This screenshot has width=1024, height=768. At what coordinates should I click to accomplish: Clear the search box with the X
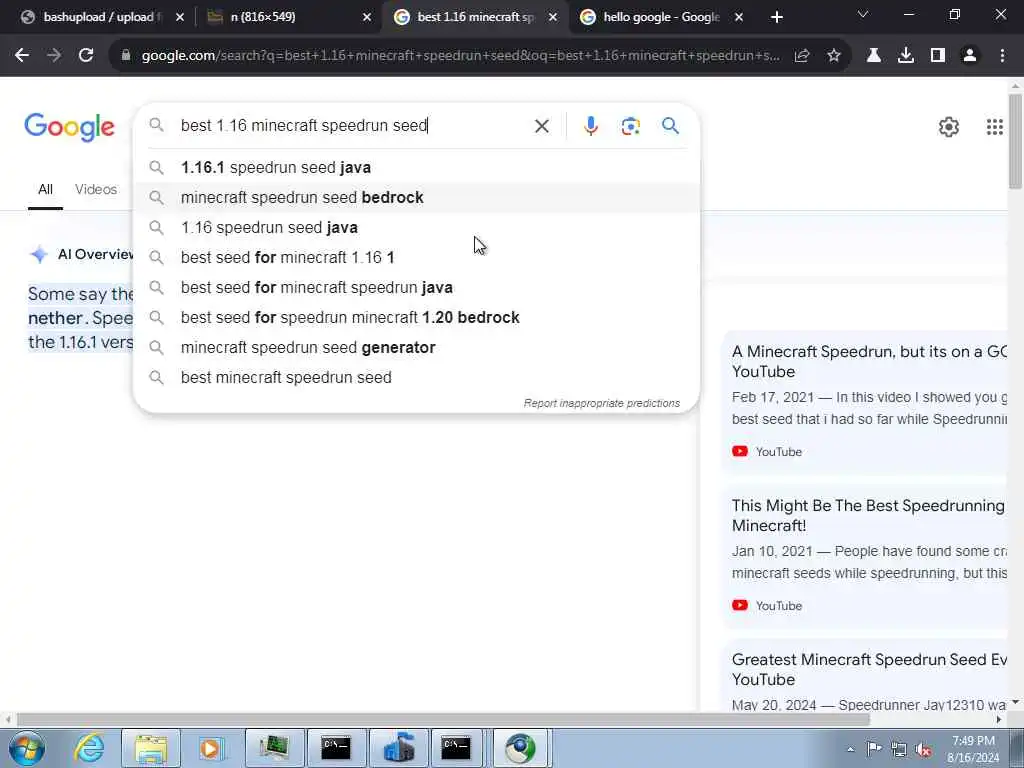pos(541,126)
